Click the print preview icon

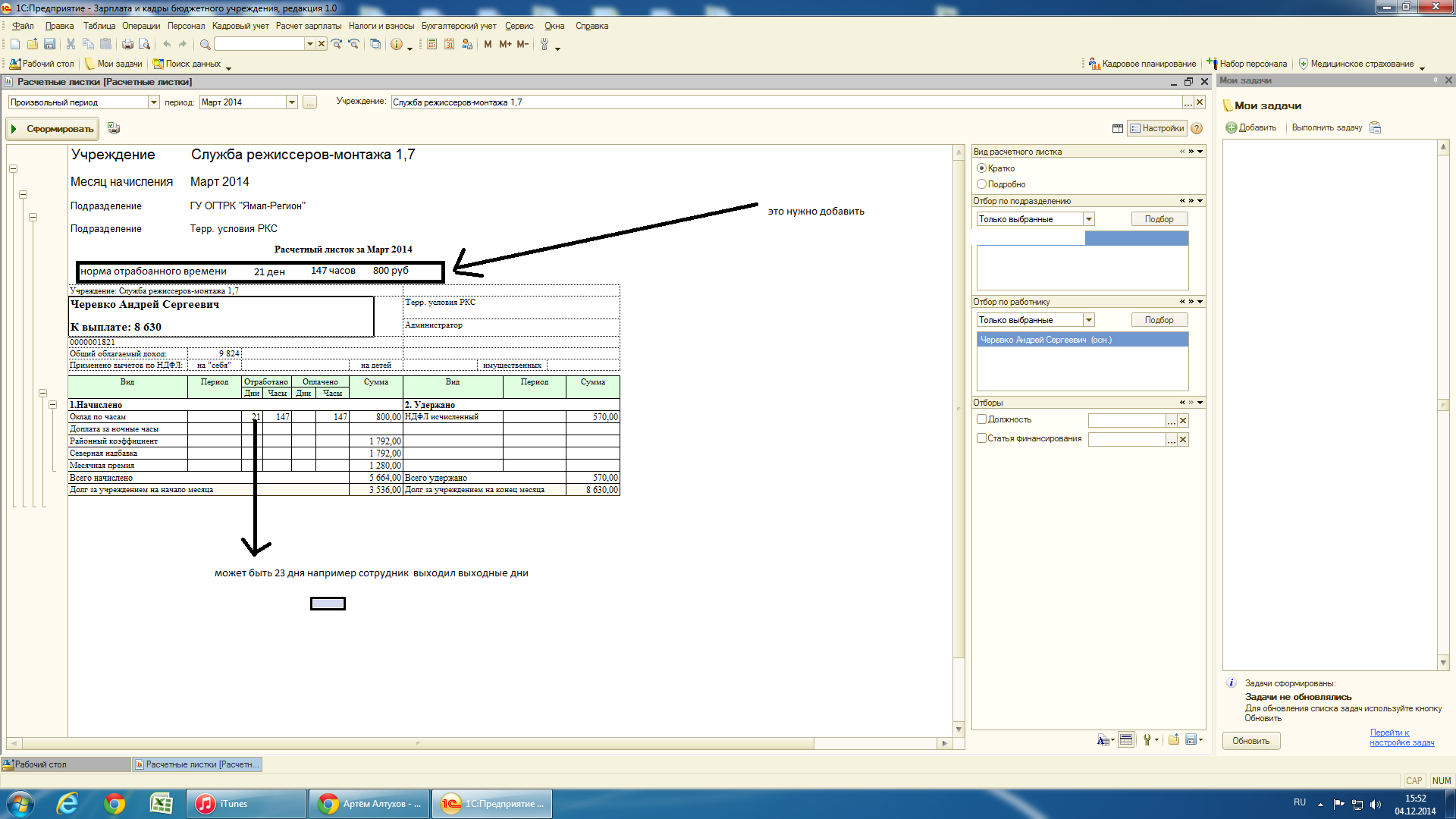(x=144, y=45)
